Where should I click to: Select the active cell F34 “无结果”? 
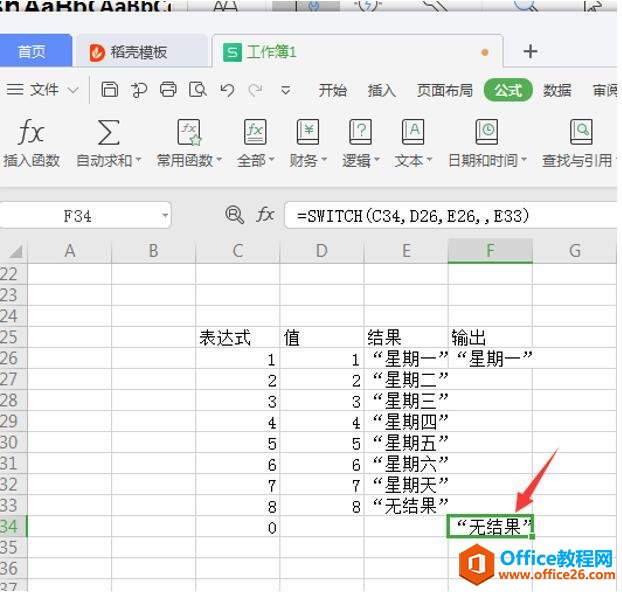[x=490, y=527]
